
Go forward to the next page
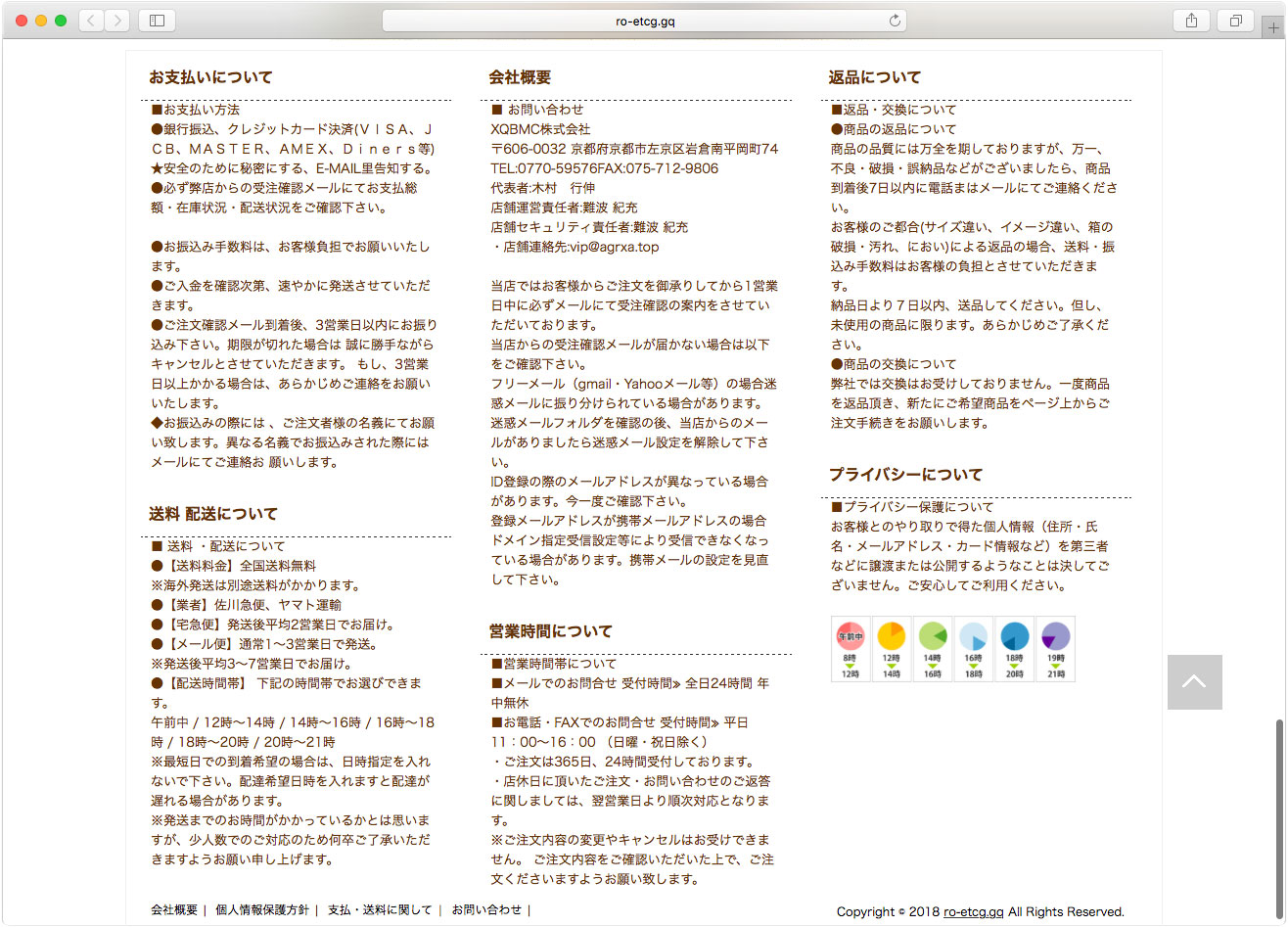point(116,21)
